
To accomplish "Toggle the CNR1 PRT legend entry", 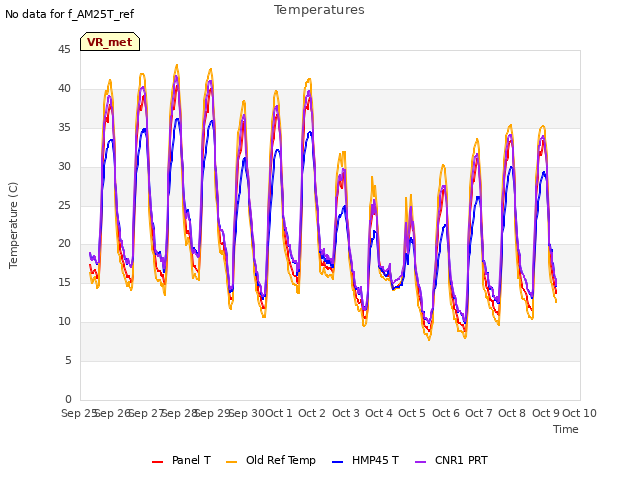I will (451, 460).
